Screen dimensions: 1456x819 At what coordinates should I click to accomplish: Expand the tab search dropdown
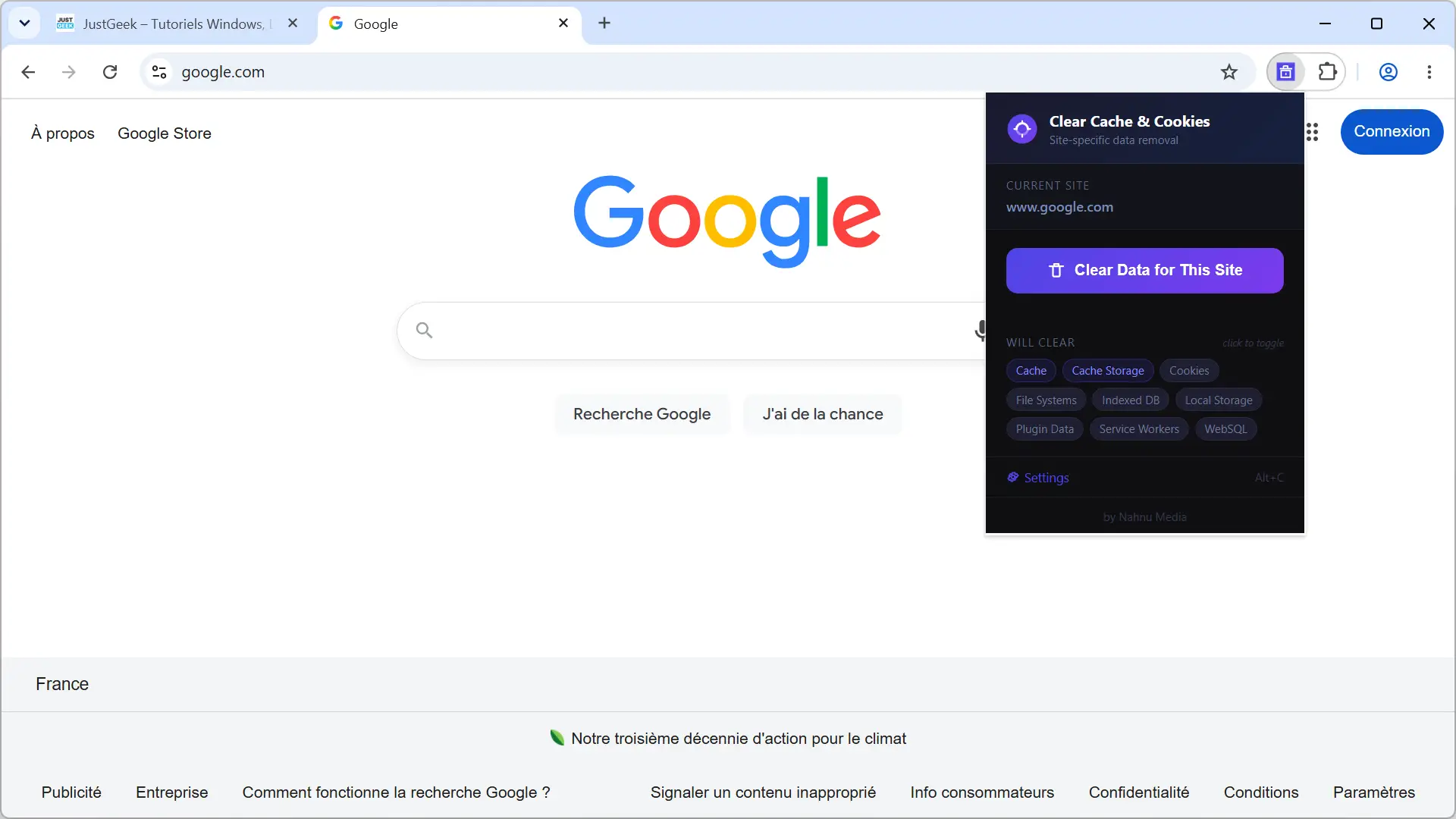pos(24,24)
